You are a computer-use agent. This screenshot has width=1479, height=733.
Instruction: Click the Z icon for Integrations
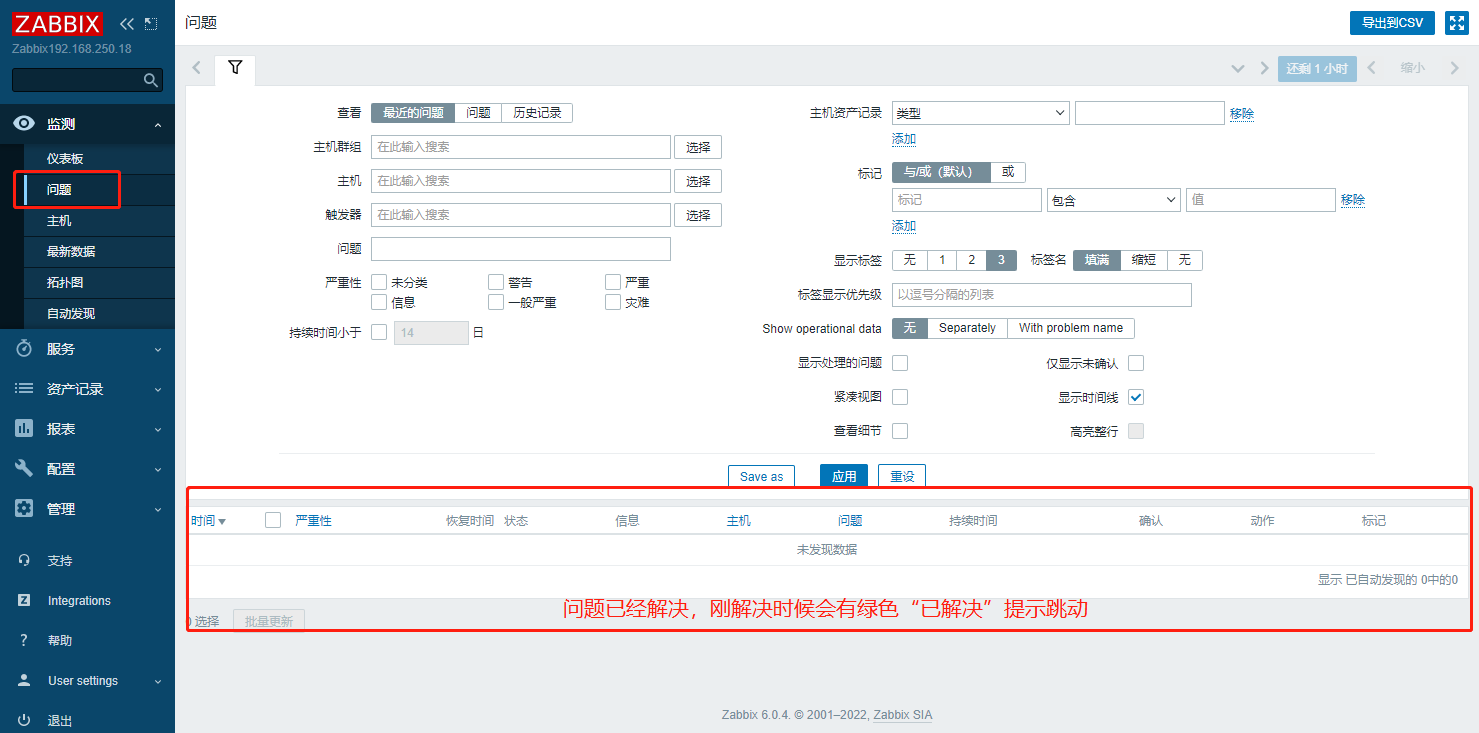pyautogui.click(x=24, y=601)
